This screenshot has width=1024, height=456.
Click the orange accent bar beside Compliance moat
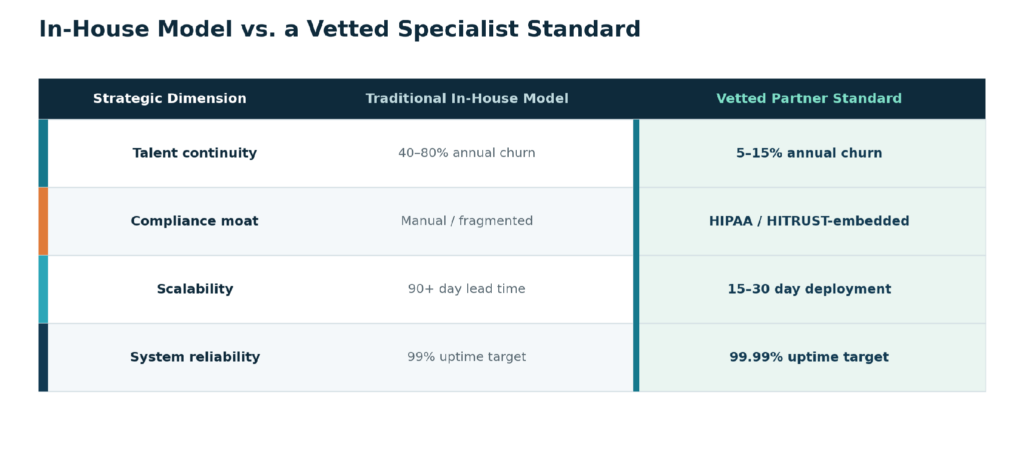point(43,221)
